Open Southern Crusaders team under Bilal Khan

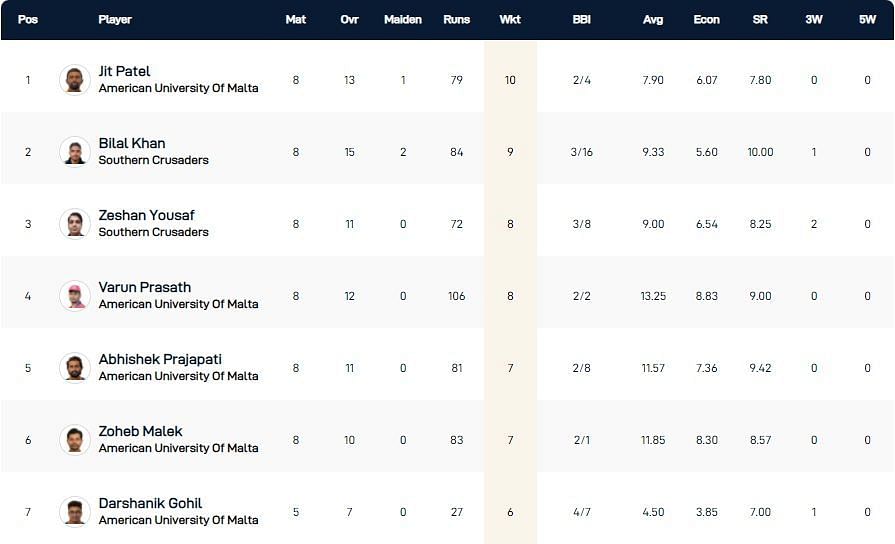pyautogui.click(x=154, y=160)
